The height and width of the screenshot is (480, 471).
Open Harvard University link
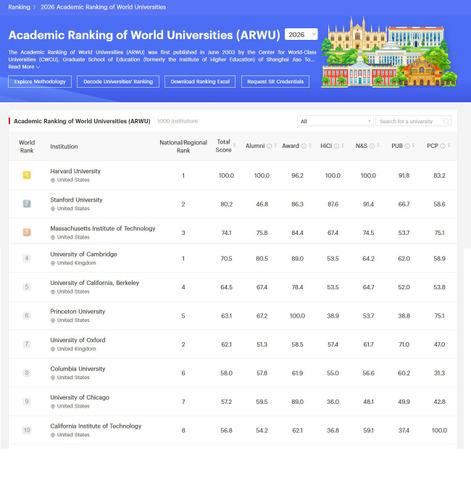click(x=75, y=171)
